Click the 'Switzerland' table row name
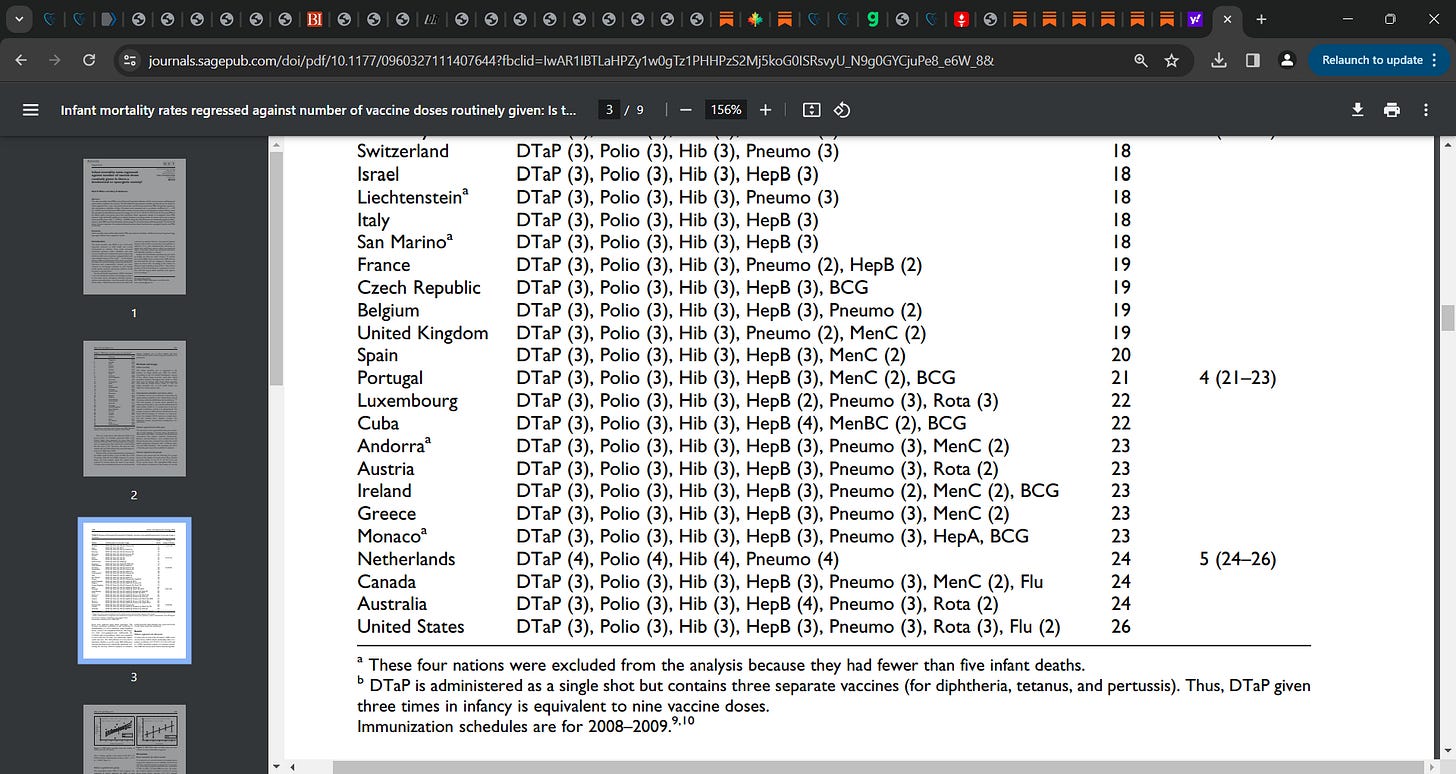This screenshot has height=774, width=1456. click(x=403, y=151)
